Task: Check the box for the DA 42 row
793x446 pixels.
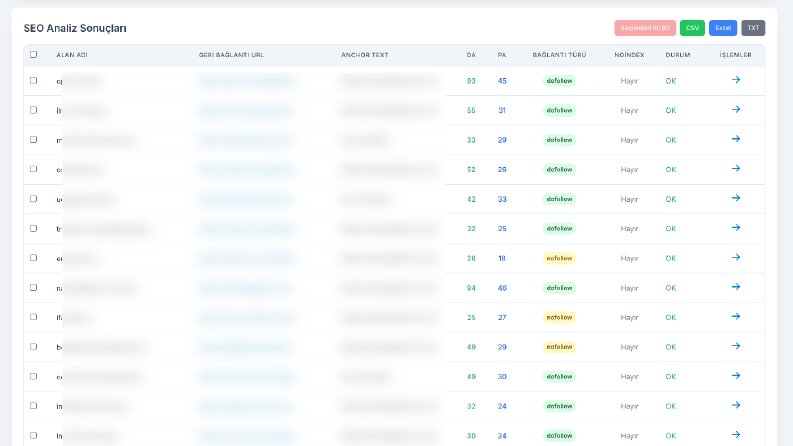Action: point(33,199)
